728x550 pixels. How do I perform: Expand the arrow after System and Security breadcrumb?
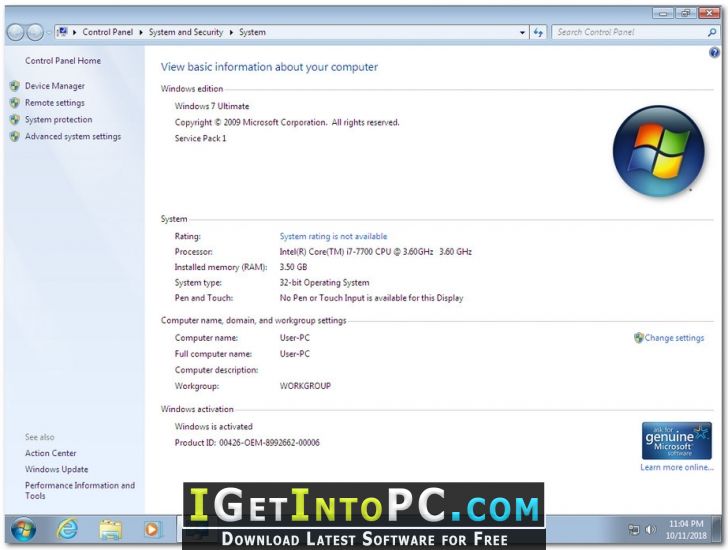coord(231,32)
